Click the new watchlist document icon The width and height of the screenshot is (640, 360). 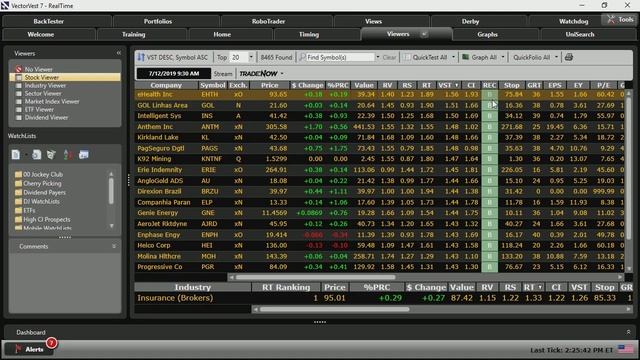[16, 154]
